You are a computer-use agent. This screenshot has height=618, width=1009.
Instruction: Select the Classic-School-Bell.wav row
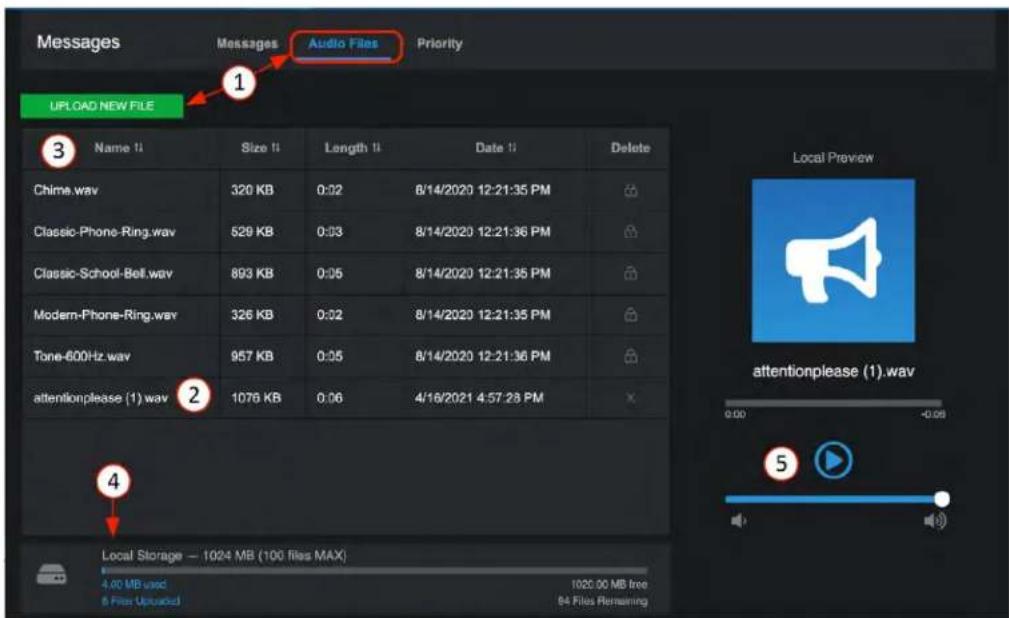pyautogui.click(x=346, y=274)
